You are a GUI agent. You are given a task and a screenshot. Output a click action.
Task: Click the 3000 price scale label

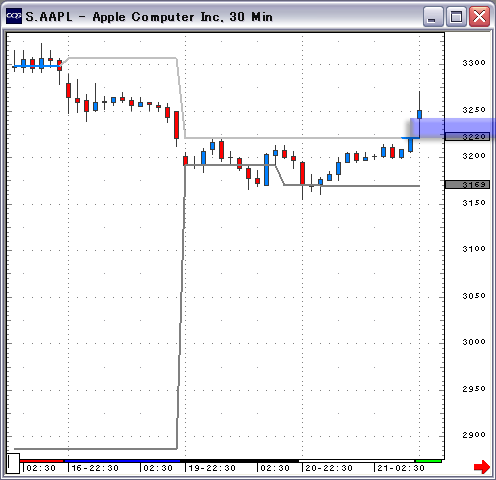coord(474,342)
